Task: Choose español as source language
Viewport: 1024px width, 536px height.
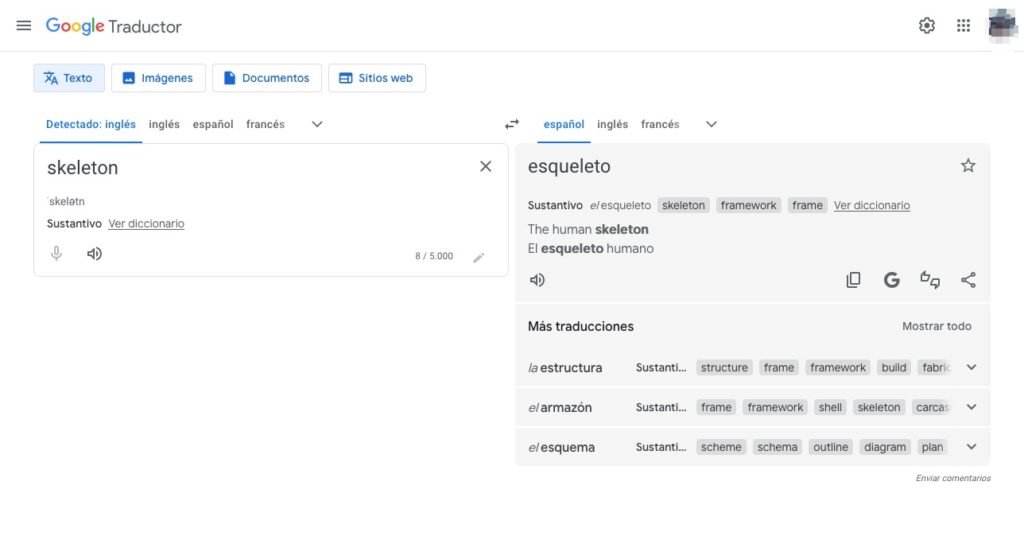Action: click(x=213, y=124)
